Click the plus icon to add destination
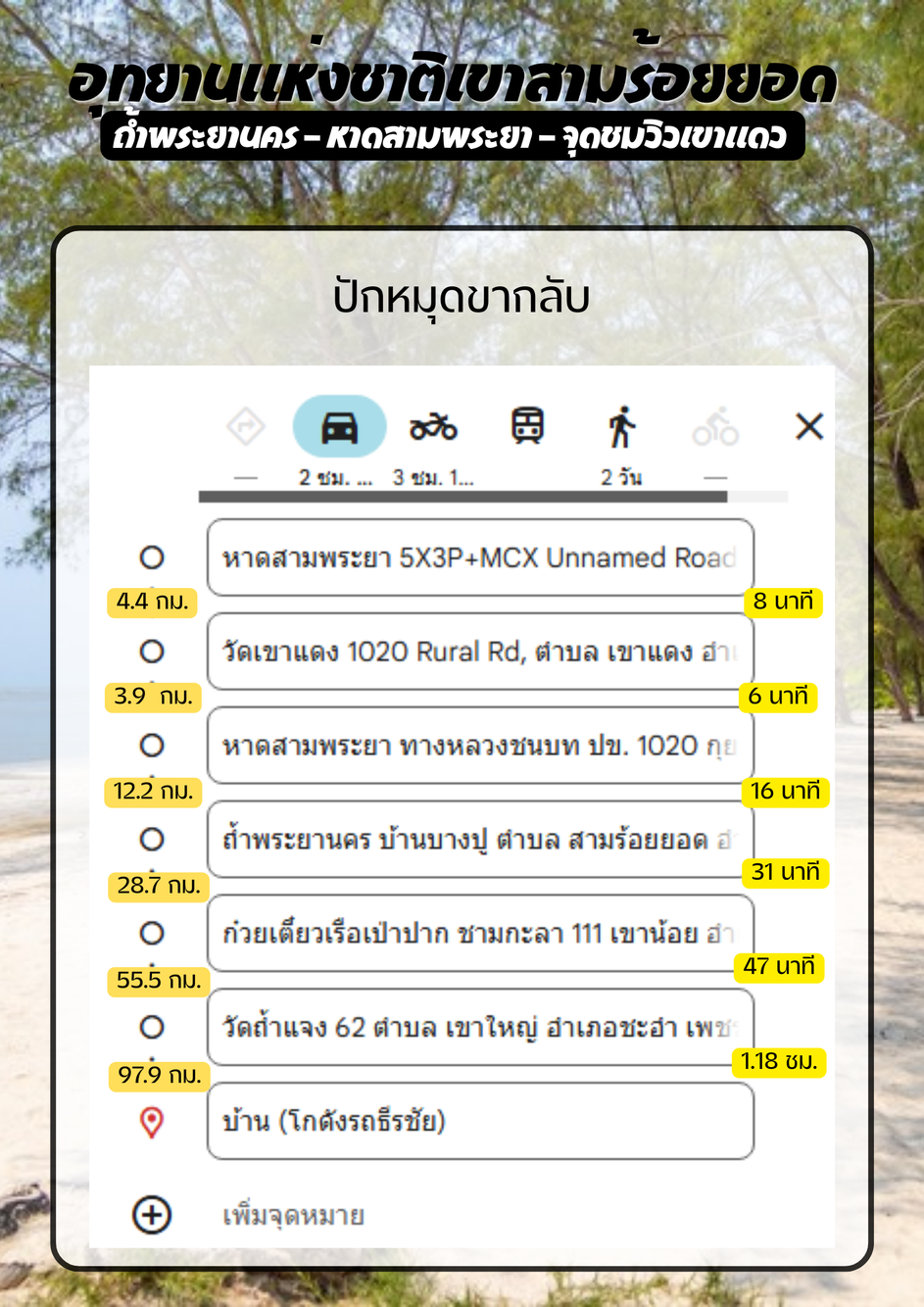The width and height of the screenshot is (924, 1307). click(x=152, y=1215)
